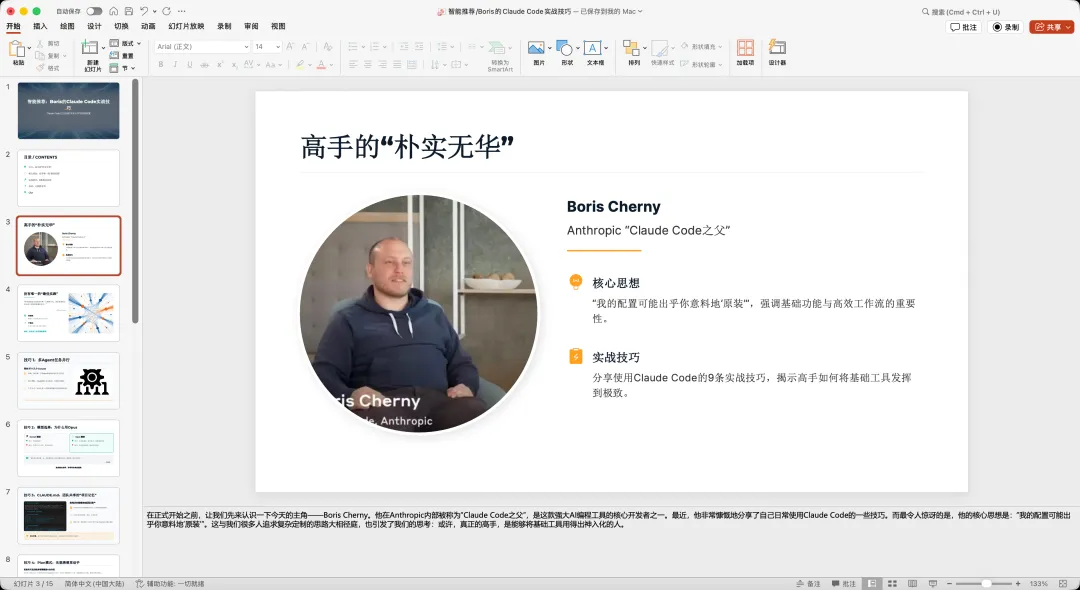This screenshot has width=1080, height=590.
Task: Click the zoom slider in the status bar
Action: (x=986, y=584)
